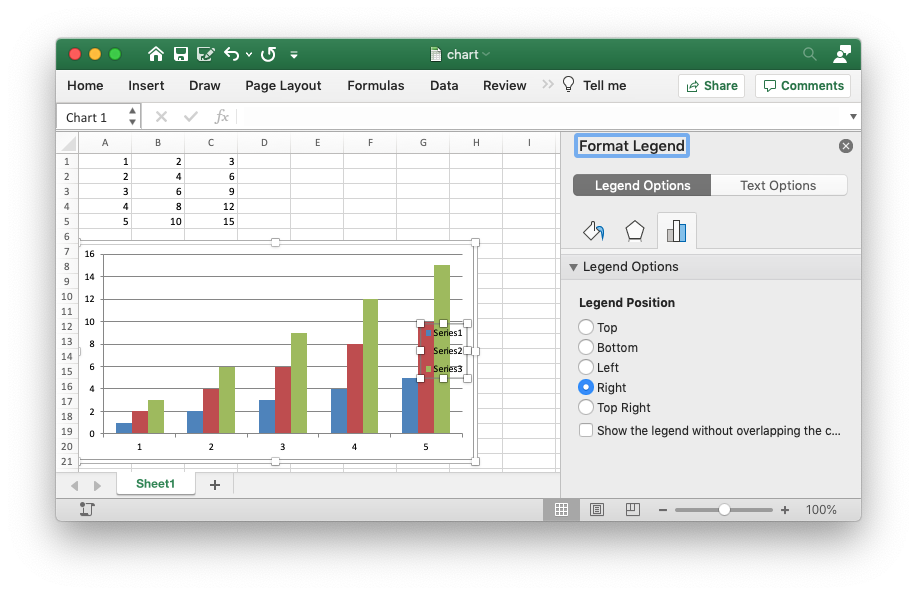Set legend position to Top
The height and width of the screenshot is (595, 917).
coord(585,327)
